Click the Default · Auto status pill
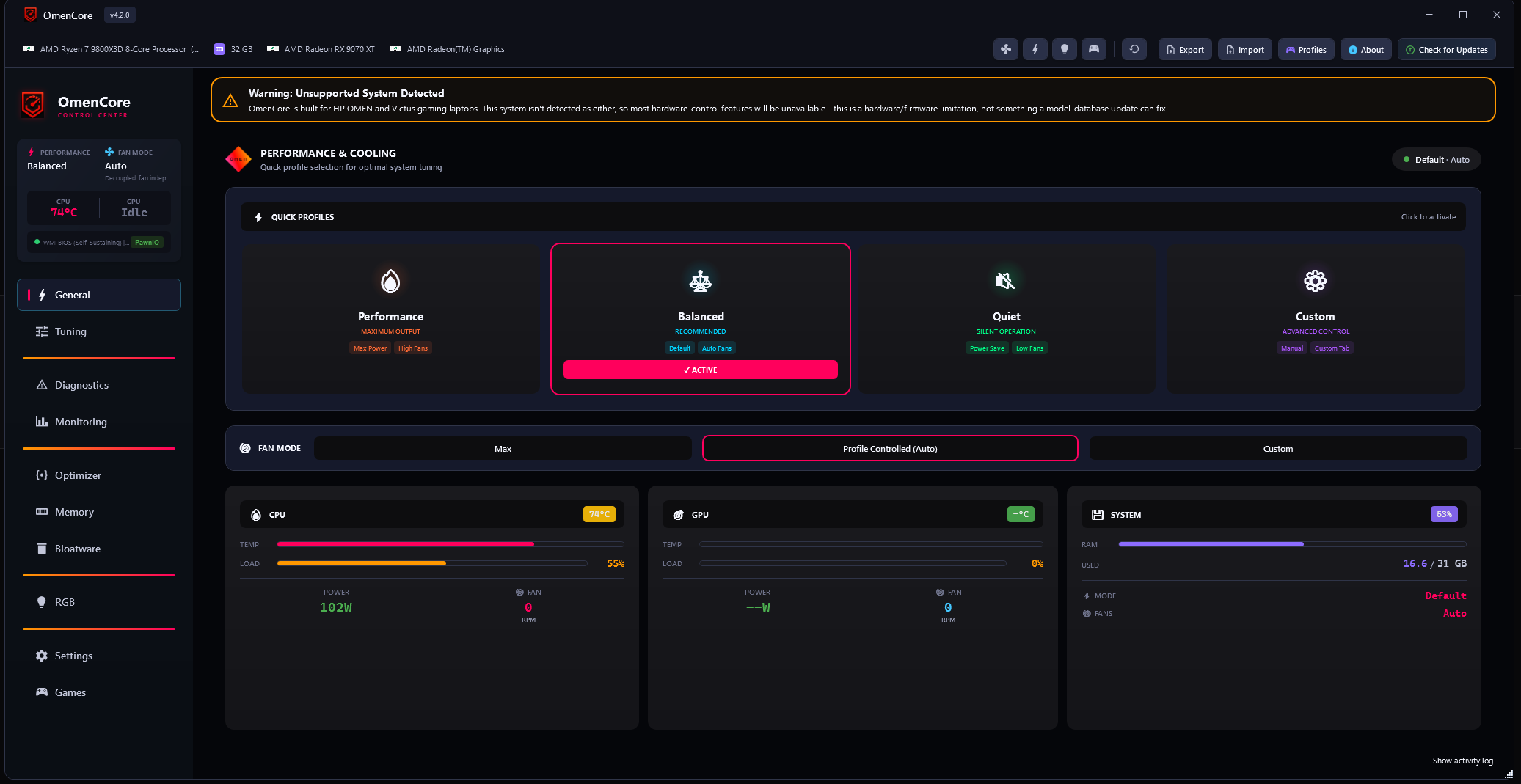Viewport: 1521px width, 784px height. 1436,159
